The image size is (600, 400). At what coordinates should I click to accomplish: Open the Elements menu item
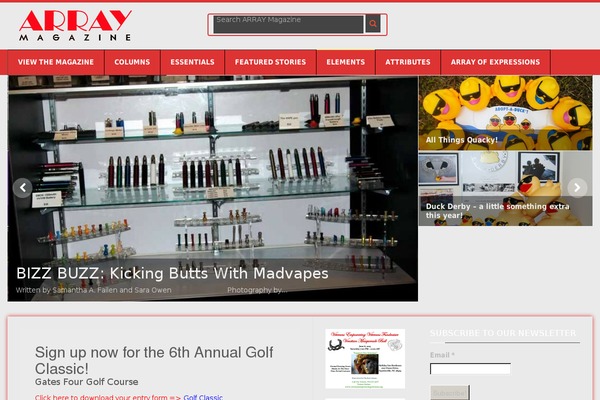coord(346,62)
